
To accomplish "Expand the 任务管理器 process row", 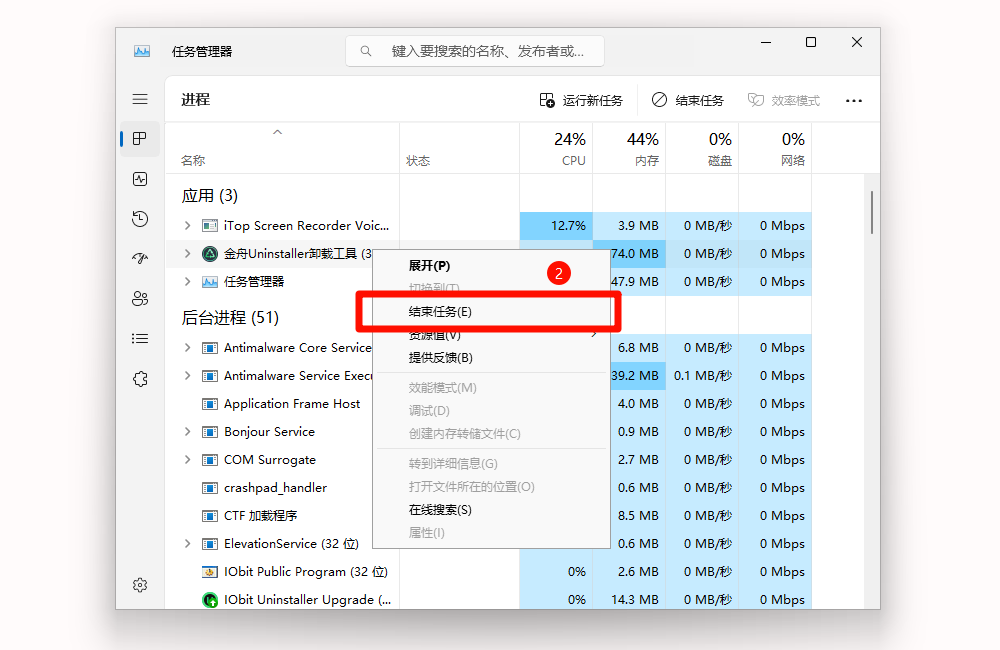I will [x=187, y=282].
